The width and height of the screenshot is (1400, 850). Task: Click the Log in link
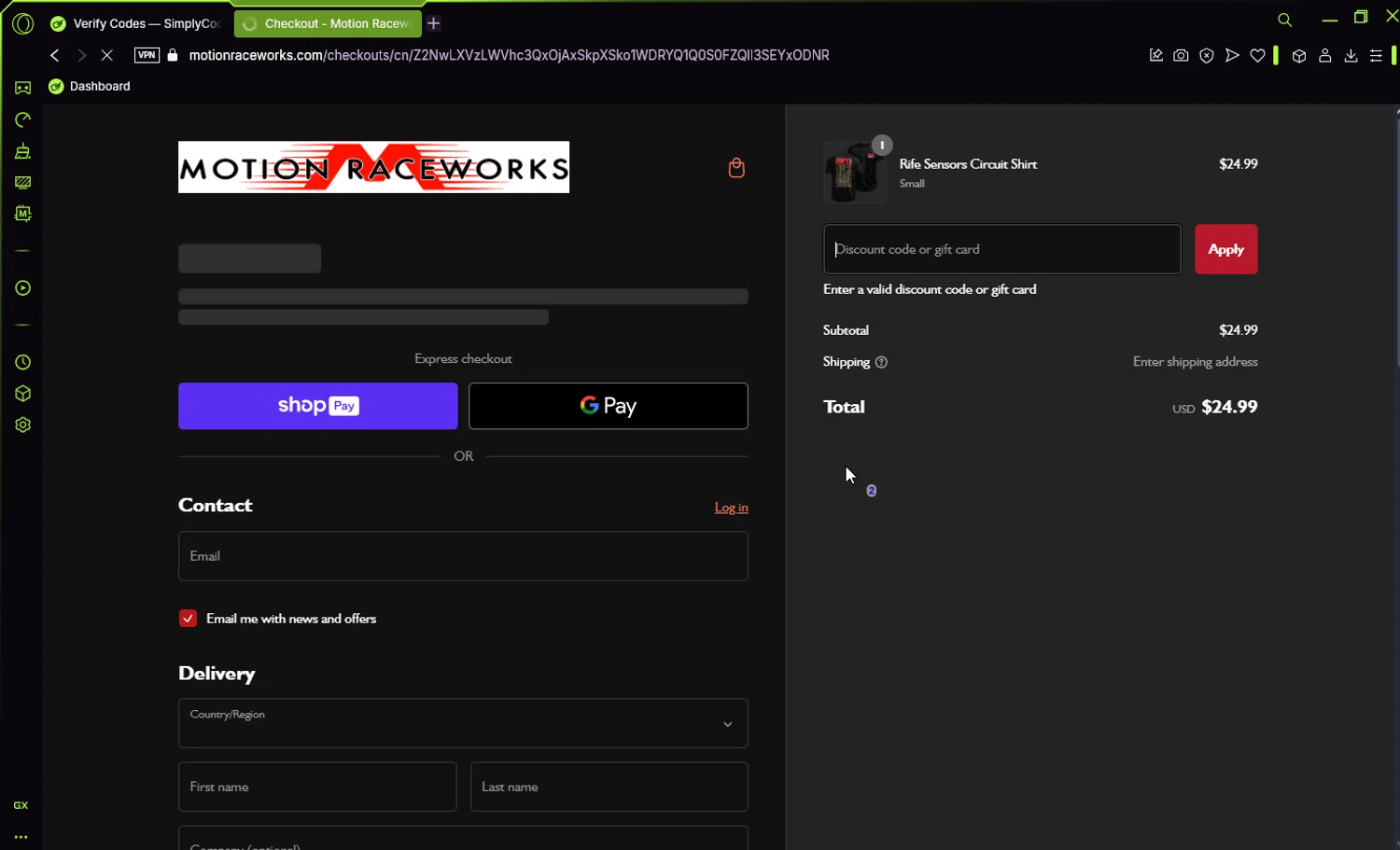[x=731, y=508]
